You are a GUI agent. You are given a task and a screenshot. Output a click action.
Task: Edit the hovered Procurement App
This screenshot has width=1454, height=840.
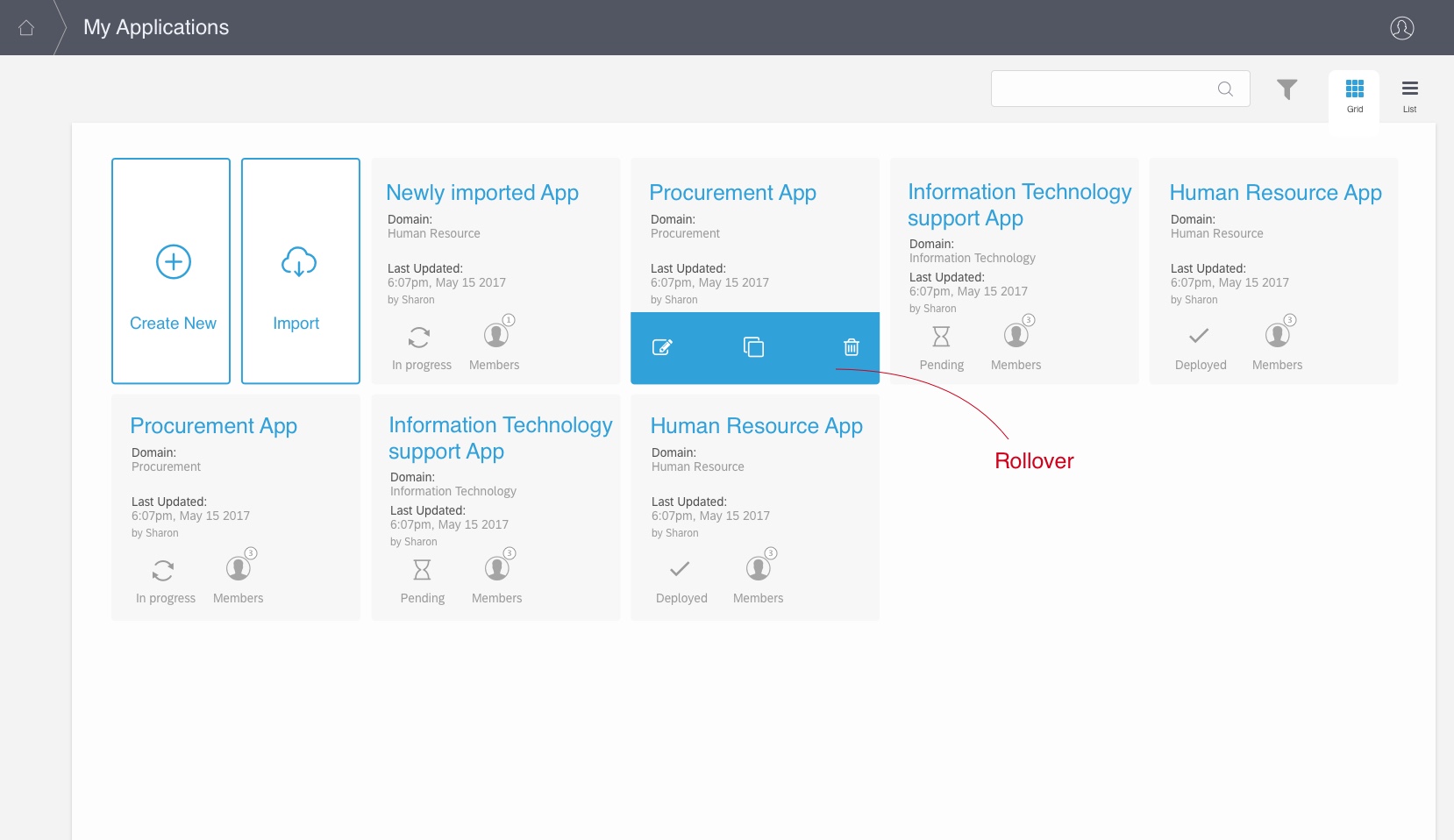[662, 347]
